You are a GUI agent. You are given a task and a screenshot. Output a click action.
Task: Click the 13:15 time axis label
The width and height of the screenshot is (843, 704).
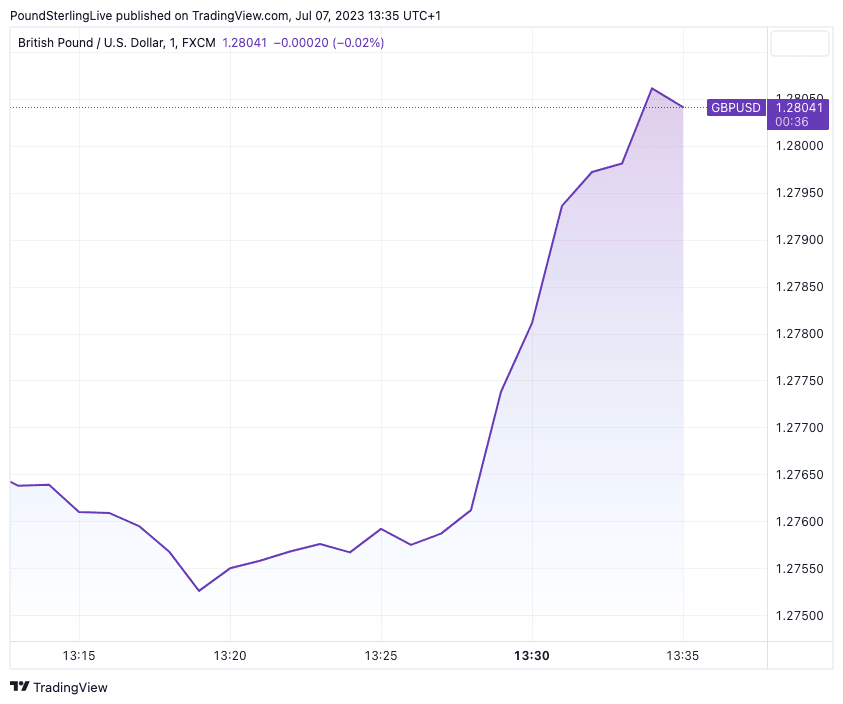tap(79, 655)
